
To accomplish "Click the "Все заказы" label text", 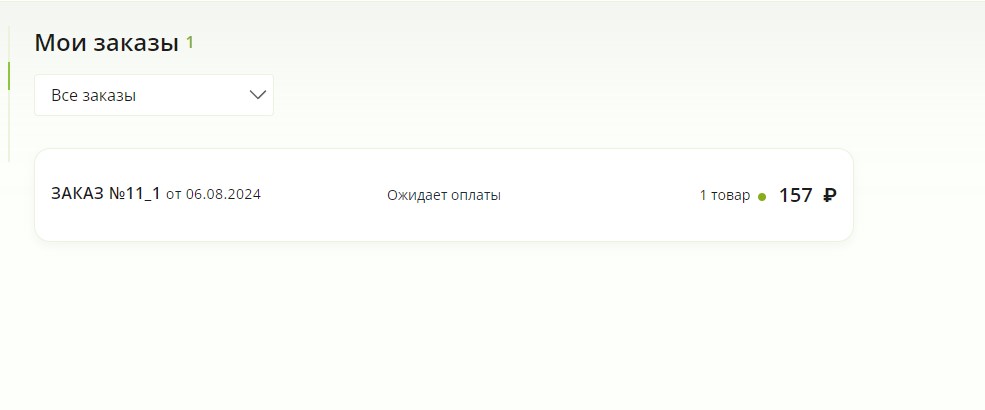I will (94, 95).
